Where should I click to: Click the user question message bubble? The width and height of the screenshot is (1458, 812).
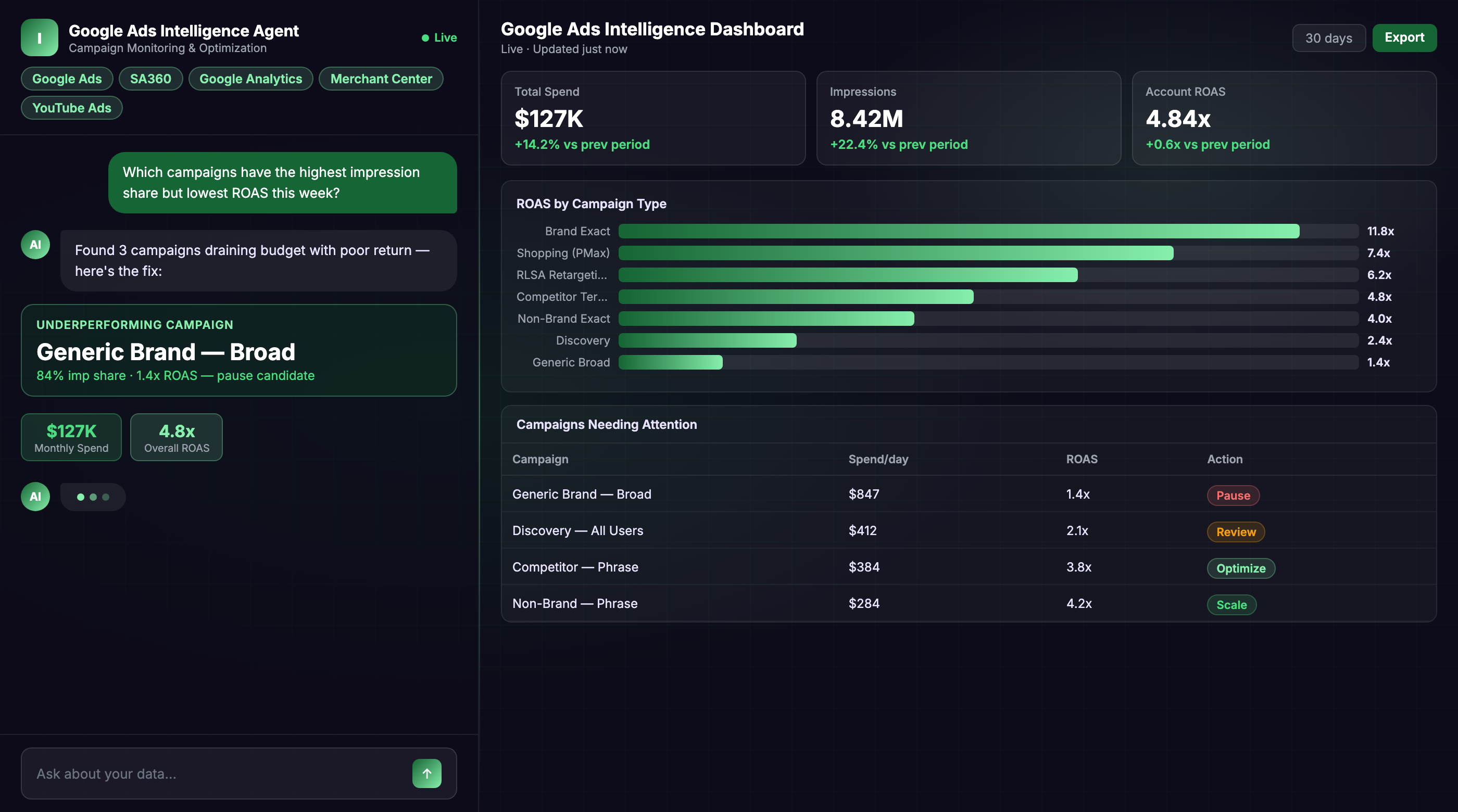click(x=282, y=182)
